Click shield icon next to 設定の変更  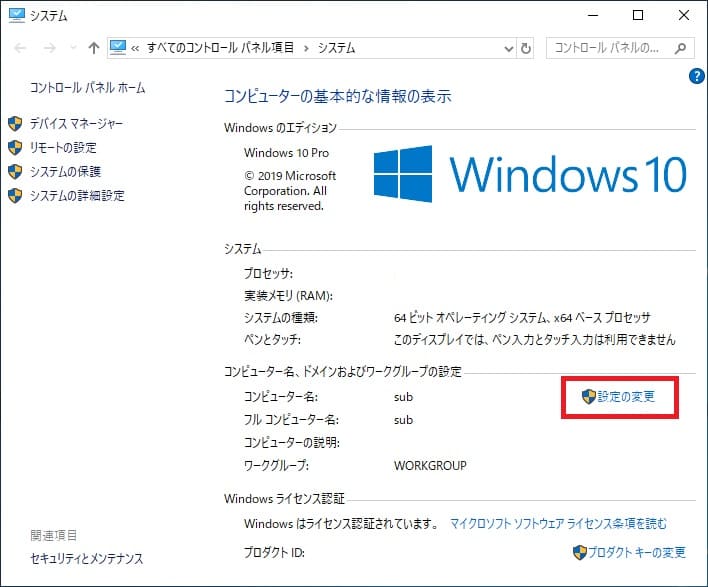pos(589,397)
